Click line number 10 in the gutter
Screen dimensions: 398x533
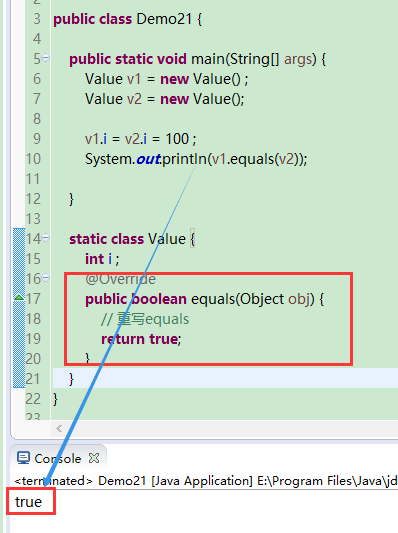(x=33, y=159)
